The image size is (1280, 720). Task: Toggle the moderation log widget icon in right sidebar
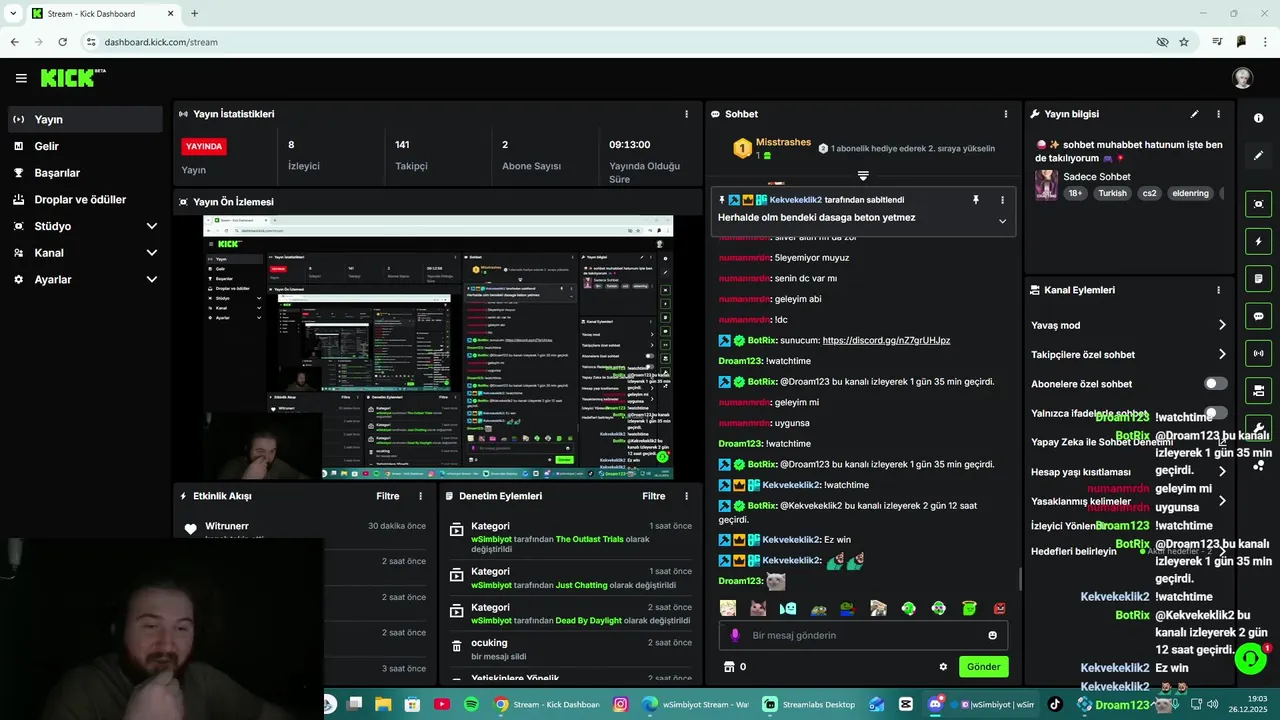[x=1258, y=390]
